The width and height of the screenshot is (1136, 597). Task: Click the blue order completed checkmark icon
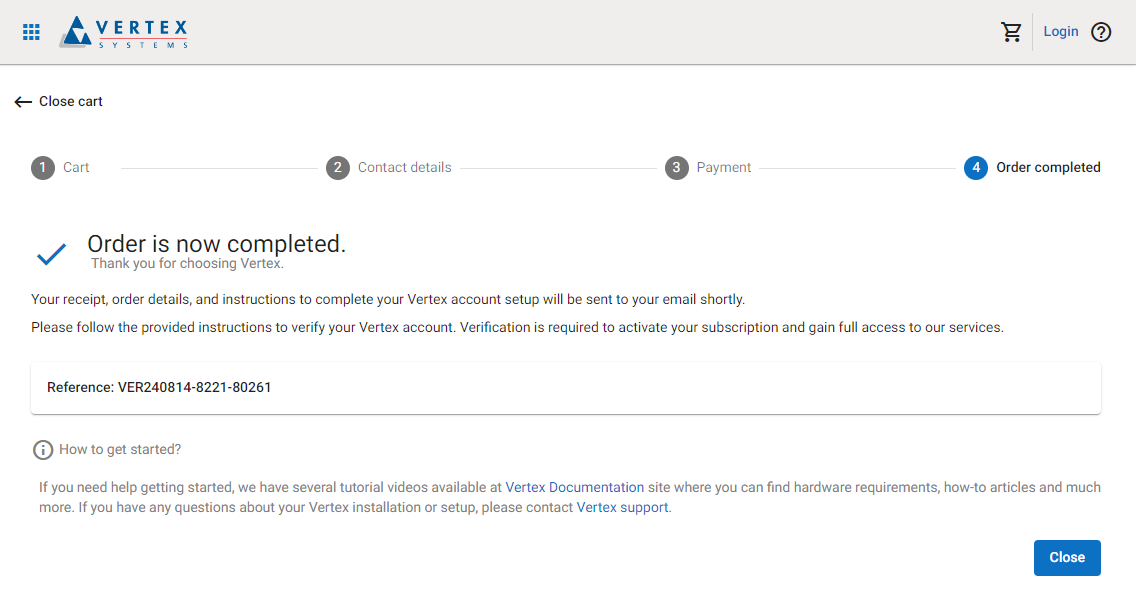[x=51, y=254]
